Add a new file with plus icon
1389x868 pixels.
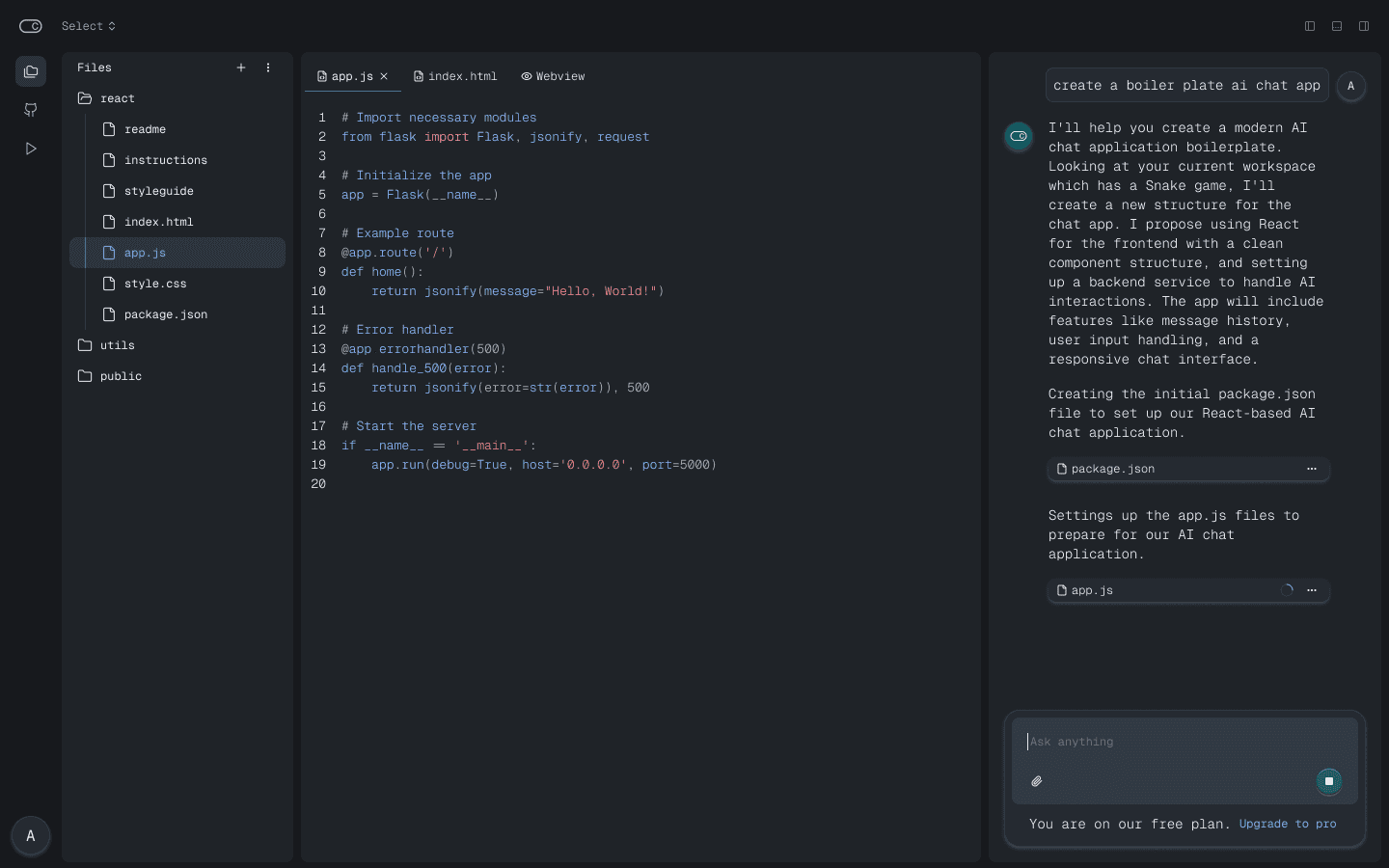click(x=241, y=68)
